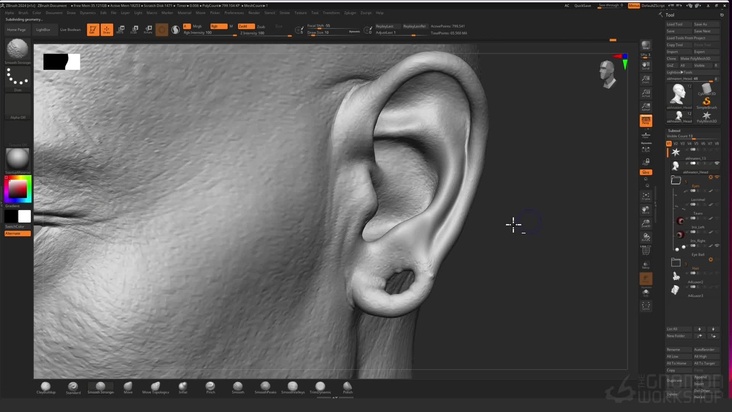
Task: Select the Cylinder3D tool thumbnail
Action: (x=707, y=89)
